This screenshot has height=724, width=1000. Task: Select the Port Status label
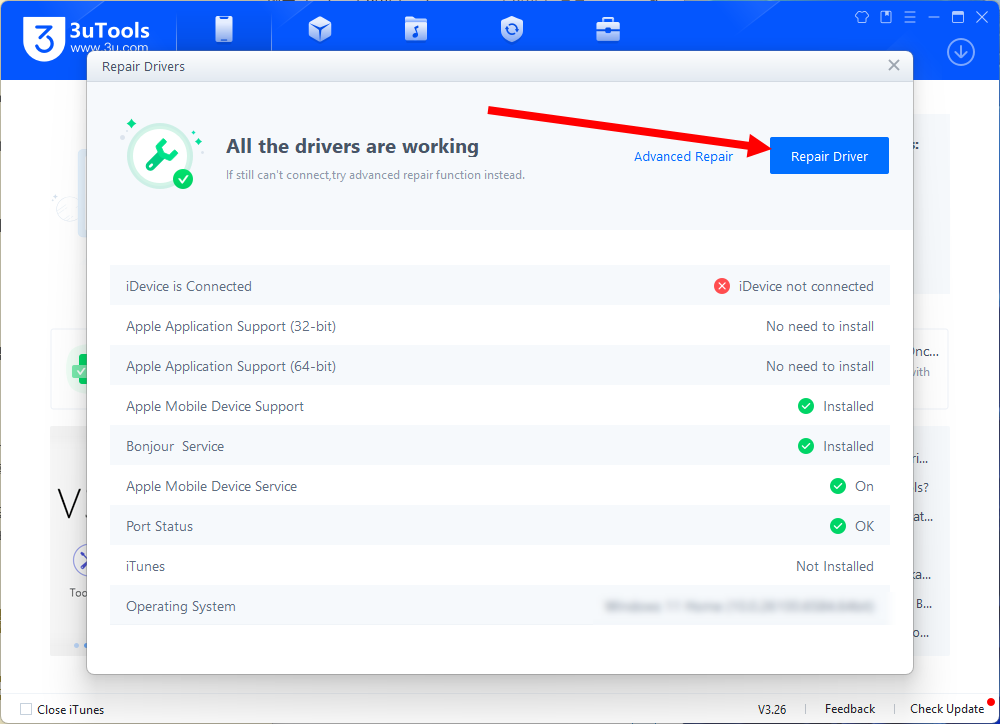tap(159, 526)
